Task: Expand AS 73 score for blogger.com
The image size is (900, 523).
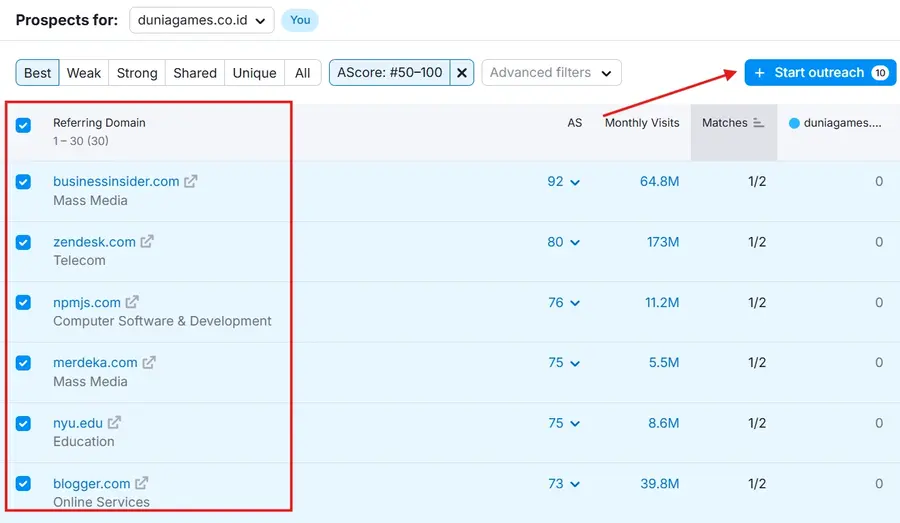Action: click(x=564, y=484)
